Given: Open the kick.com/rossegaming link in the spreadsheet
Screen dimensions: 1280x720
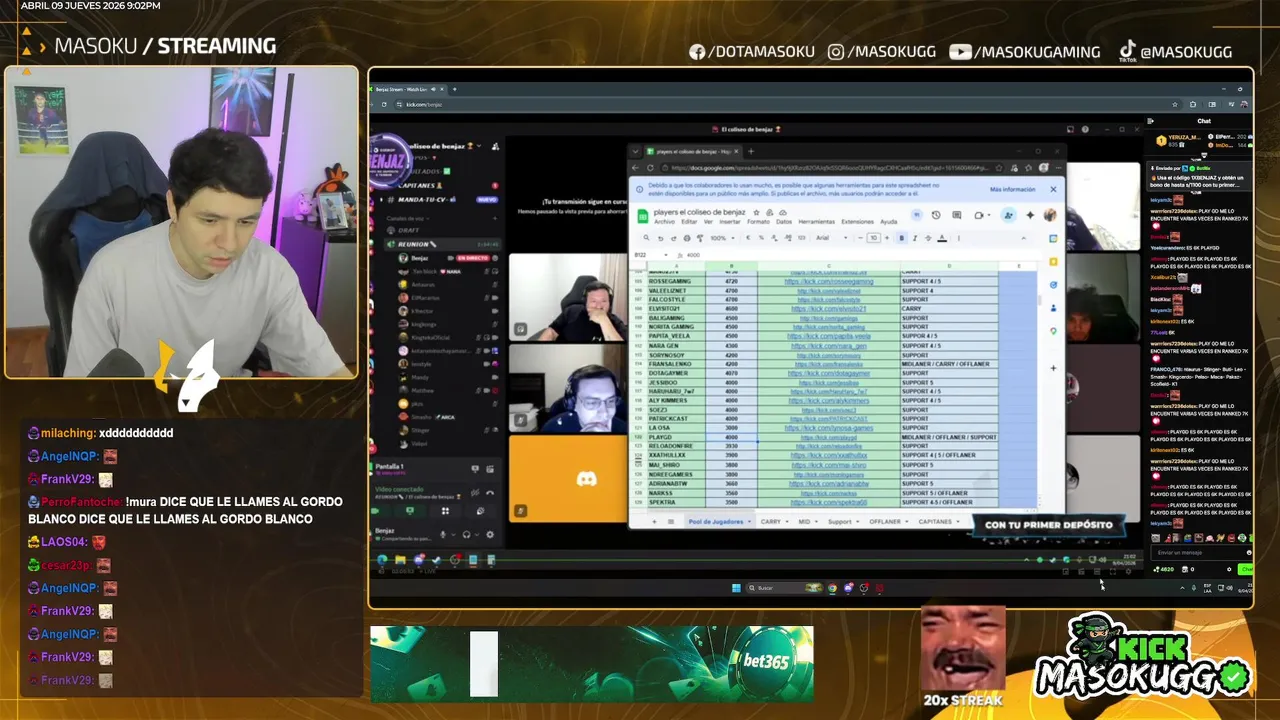Looking at the screenshot, I should tap(829, 282).
